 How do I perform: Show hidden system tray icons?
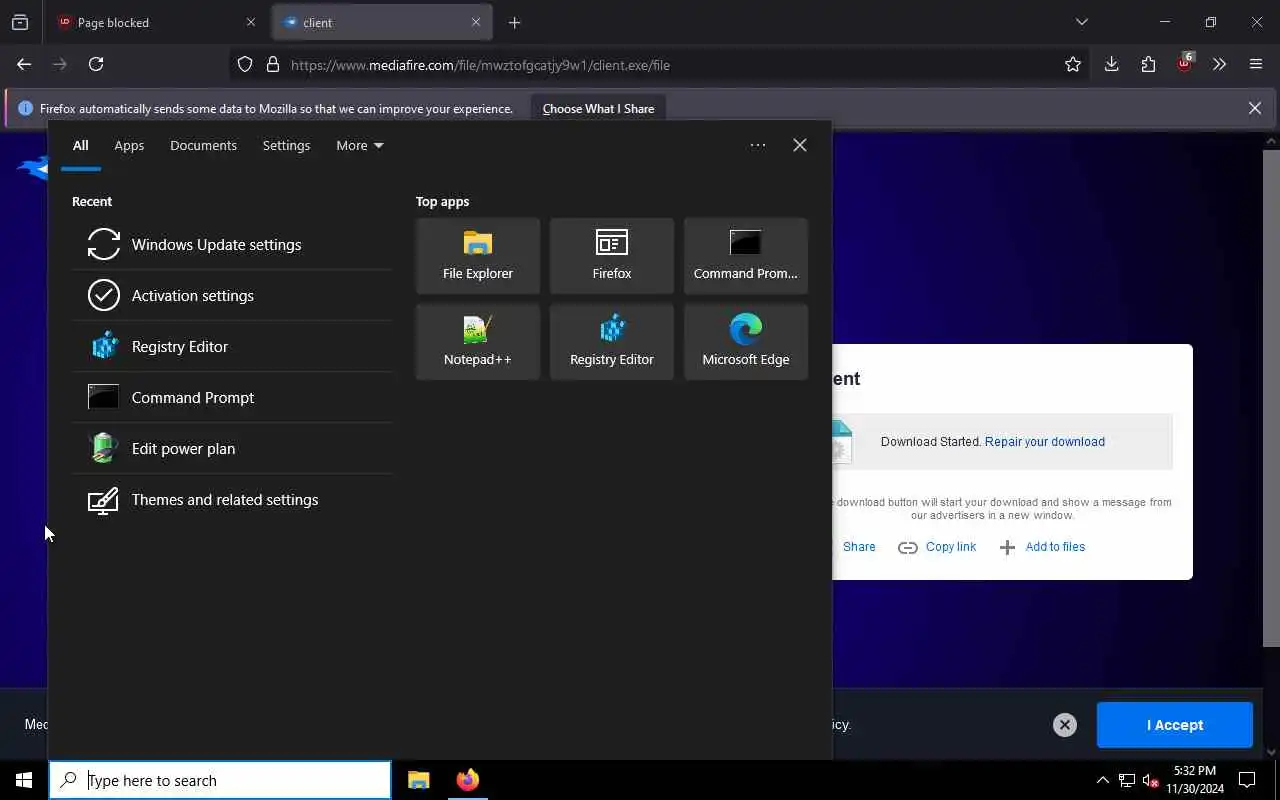click(1102, 780)
